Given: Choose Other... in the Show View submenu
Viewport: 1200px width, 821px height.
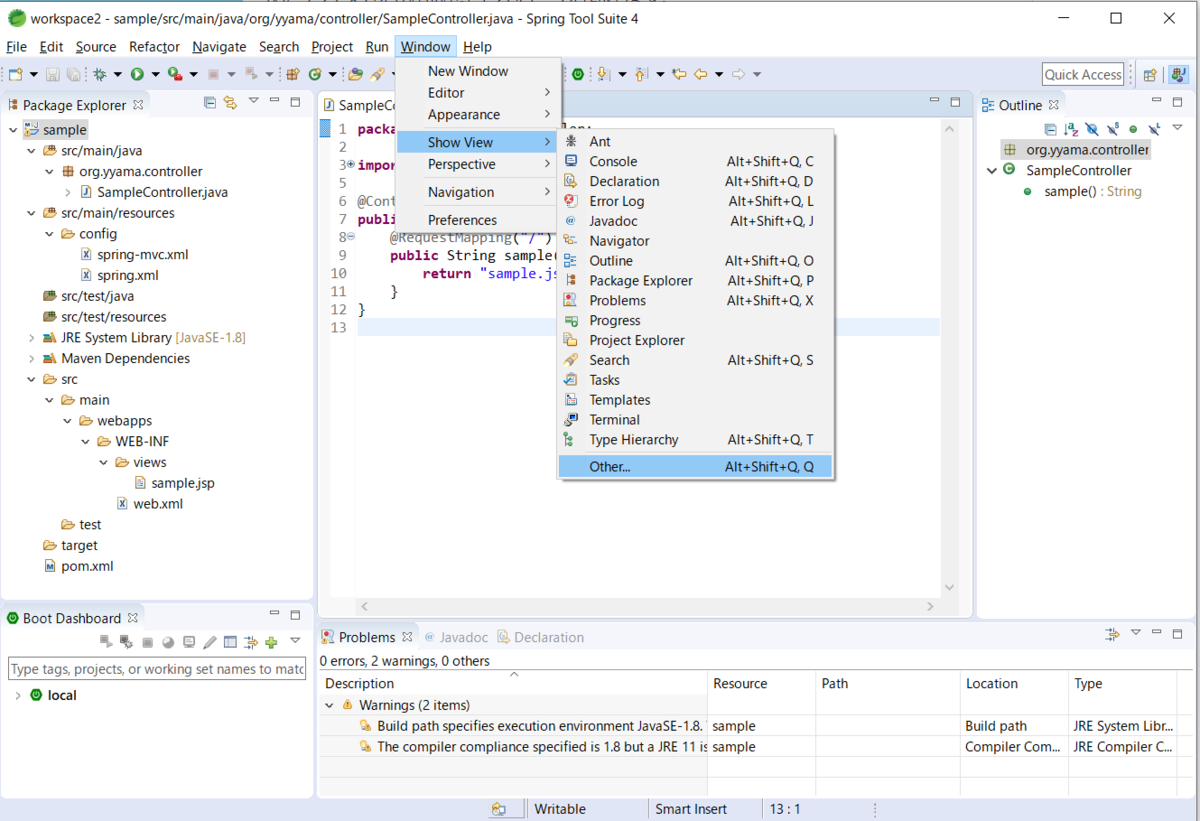Looking at the screenshot, I should [694, 466].
